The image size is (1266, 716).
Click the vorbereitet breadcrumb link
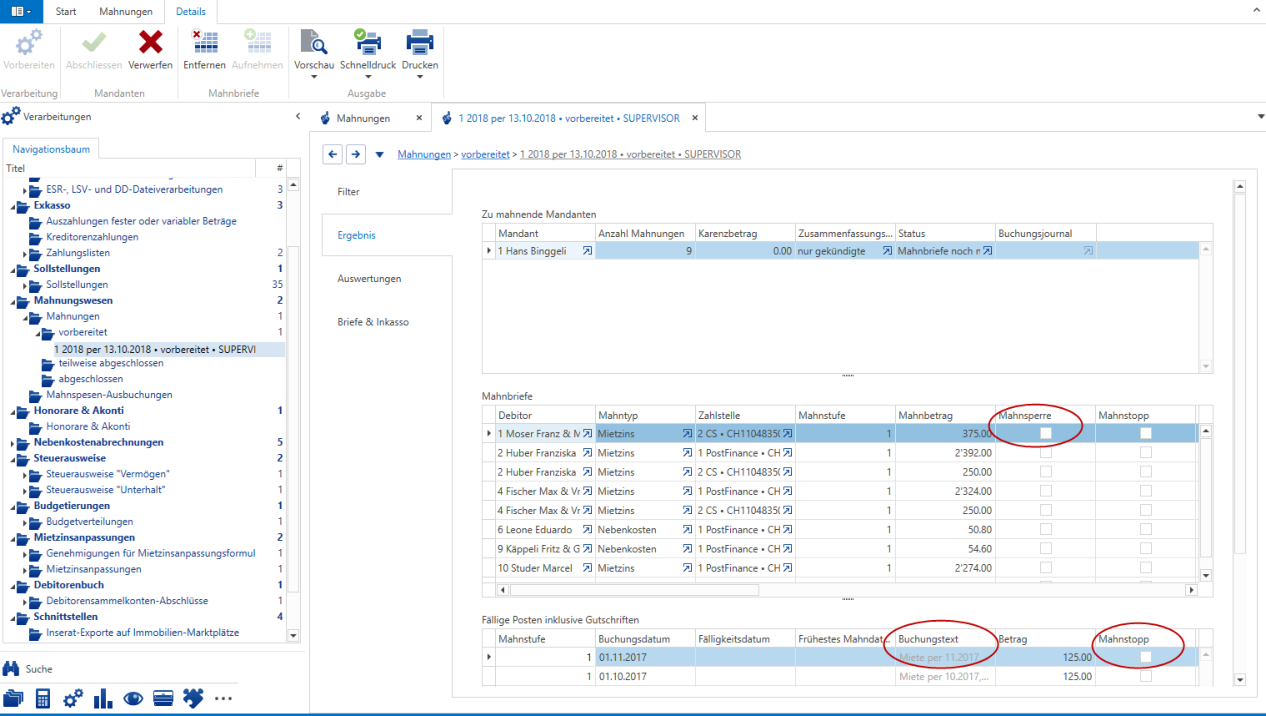[485, 155]
